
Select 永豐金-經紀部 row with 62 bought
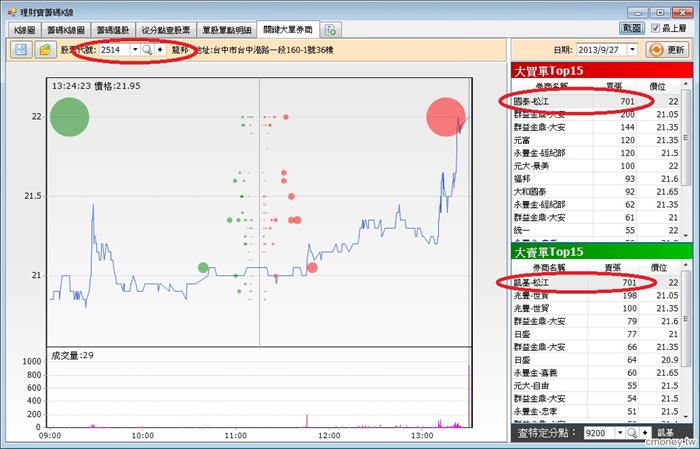tap(596, 204)
